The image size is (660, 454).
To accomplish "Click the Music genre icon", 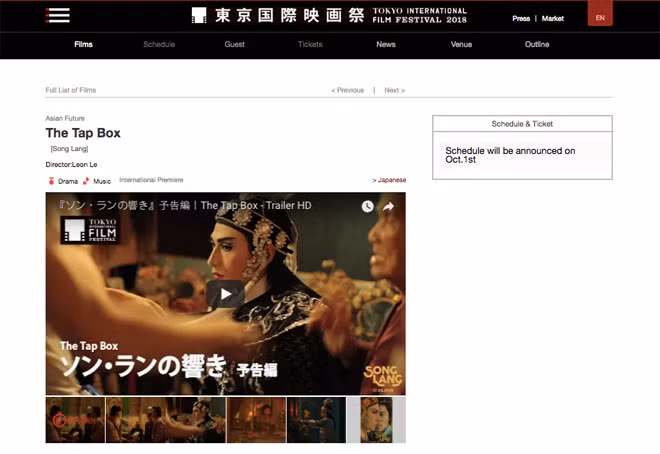I will coord(86,181).
